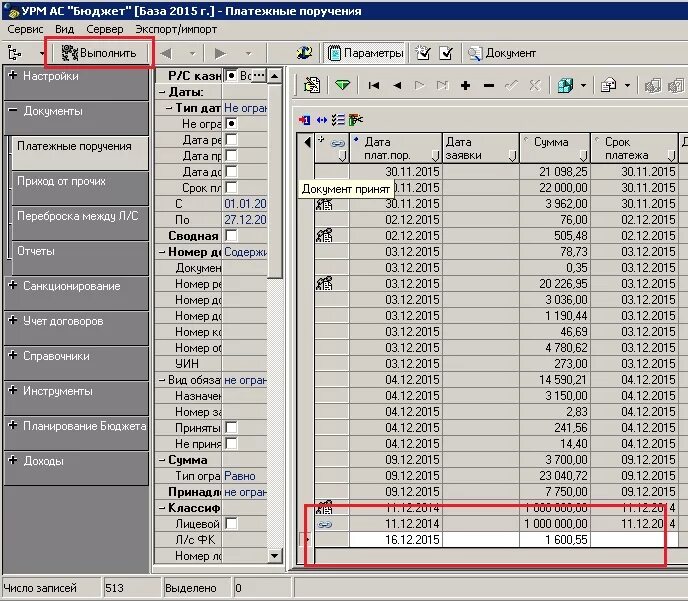Image resolution: width=688 pixels, height=601 pixels.
Task: Toggle the 'Приняты' checkbox
Action: [231, 428]
